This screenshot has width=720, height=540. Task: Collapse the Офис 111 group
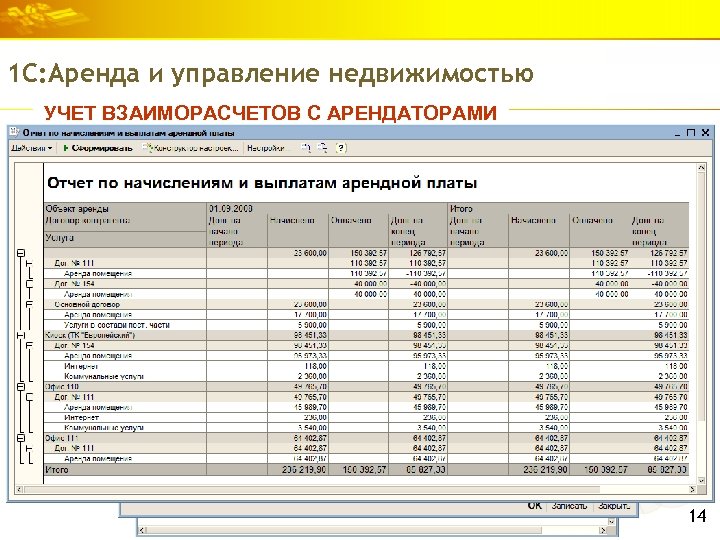tap(21, 438)
